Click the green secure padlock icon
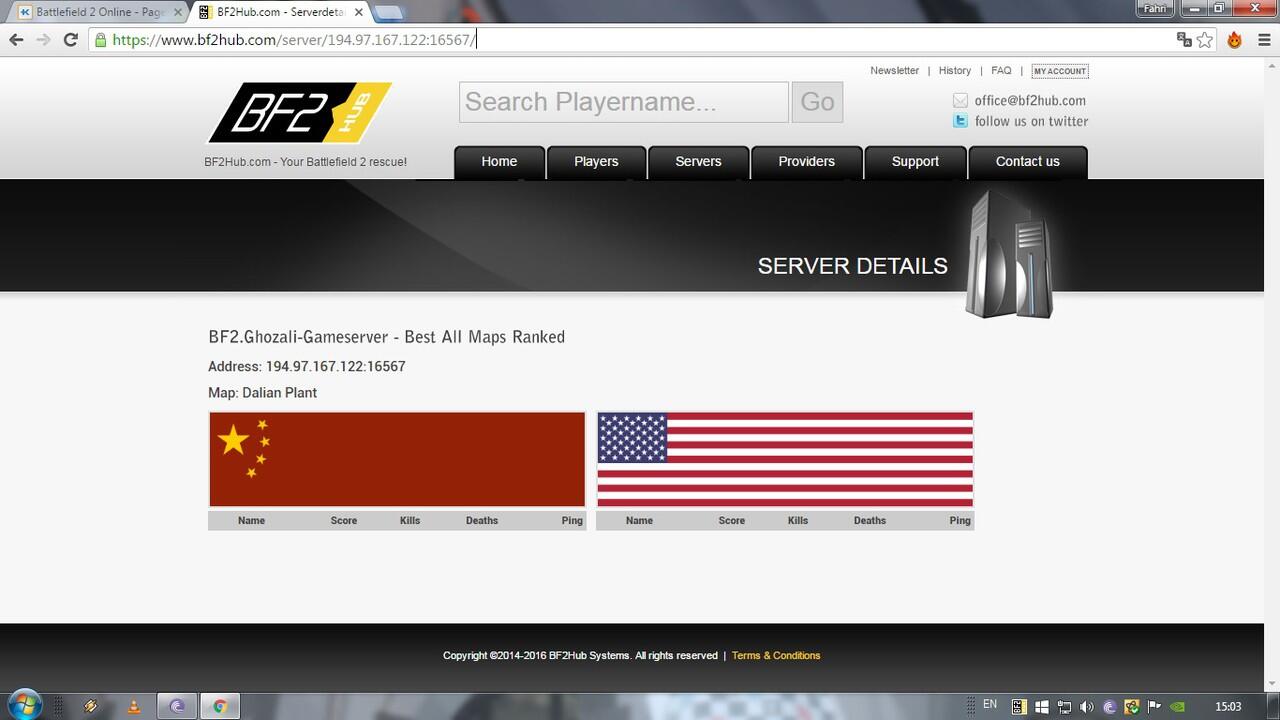The image size is (1280, 720). pyautogui.click(x=99, y=40)
